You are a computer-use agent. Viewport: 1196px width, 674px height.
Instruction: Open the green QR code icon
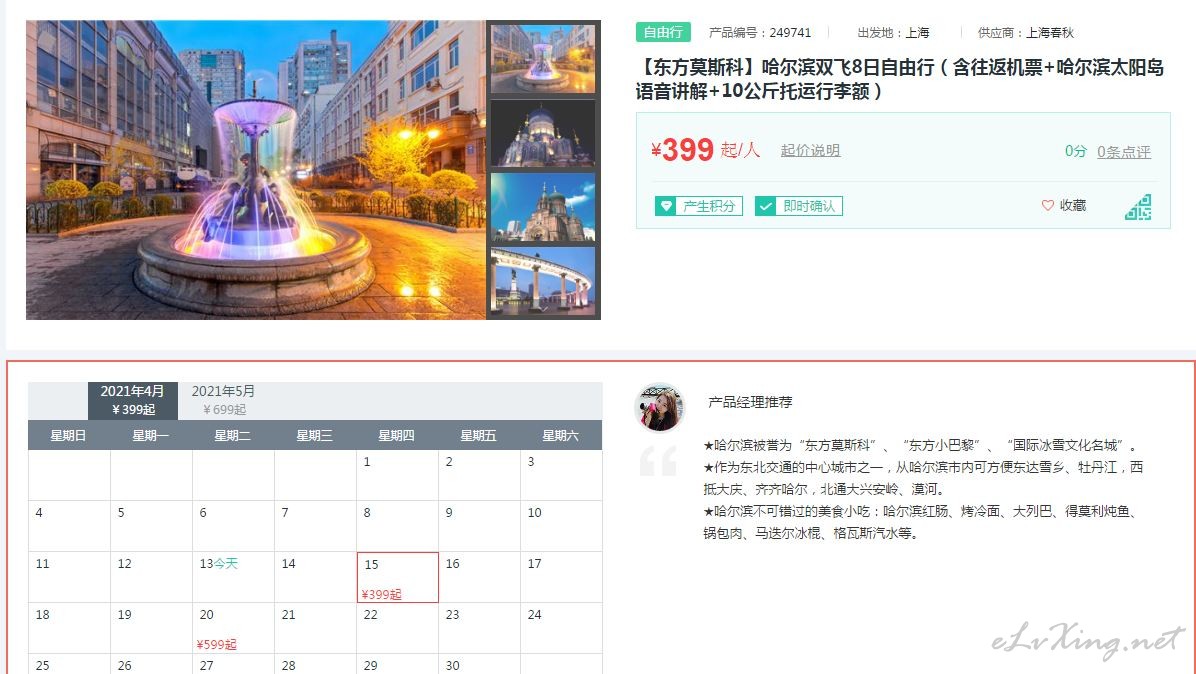point(1138,207)
